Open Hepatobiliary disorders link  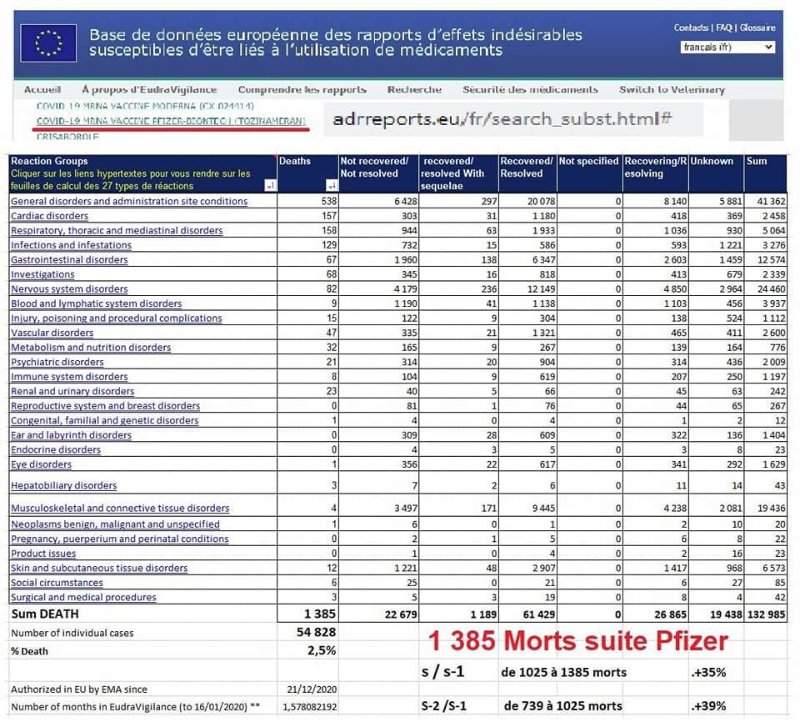(x=64, y=486)
